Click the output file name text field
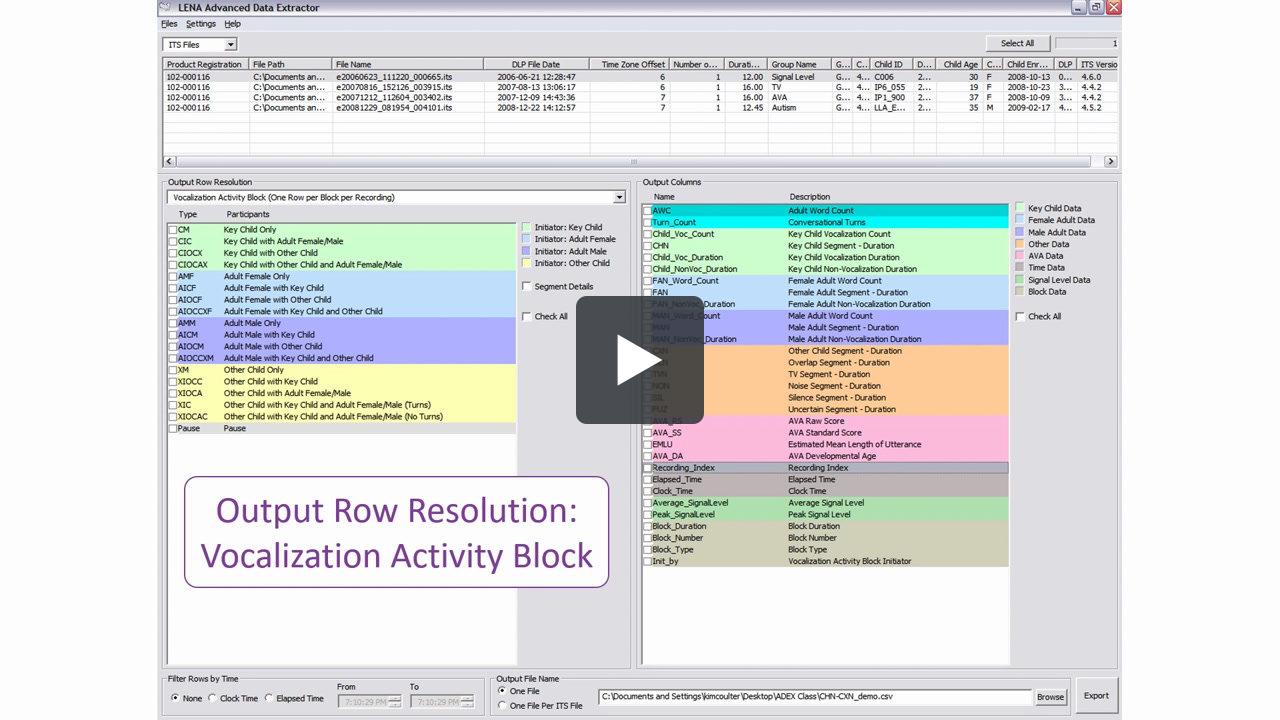 click(x=810, y=697)
